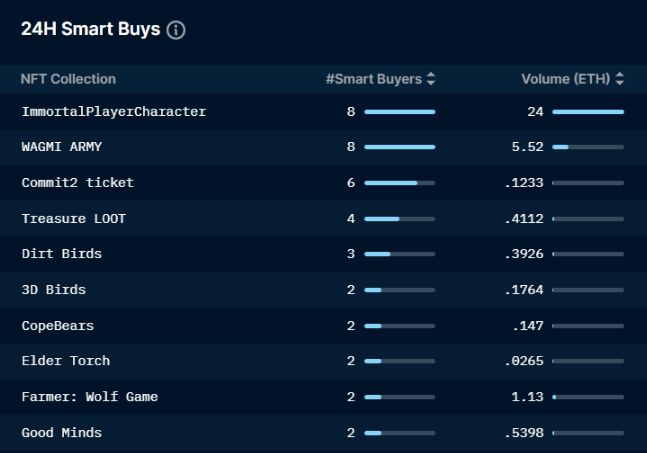
Task: Open WAGMI ARMY collection
Action: (x=61, y=147)
